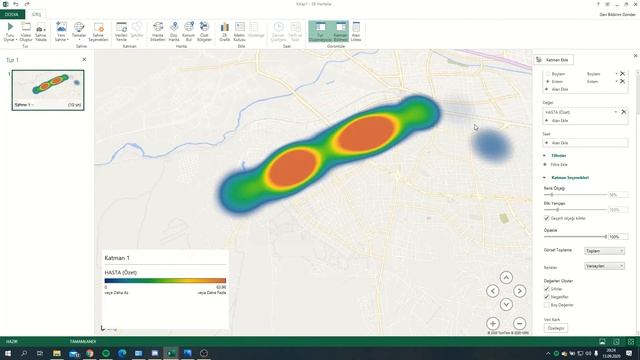Tilt map down with the down arrow

(x=506, y=304)
